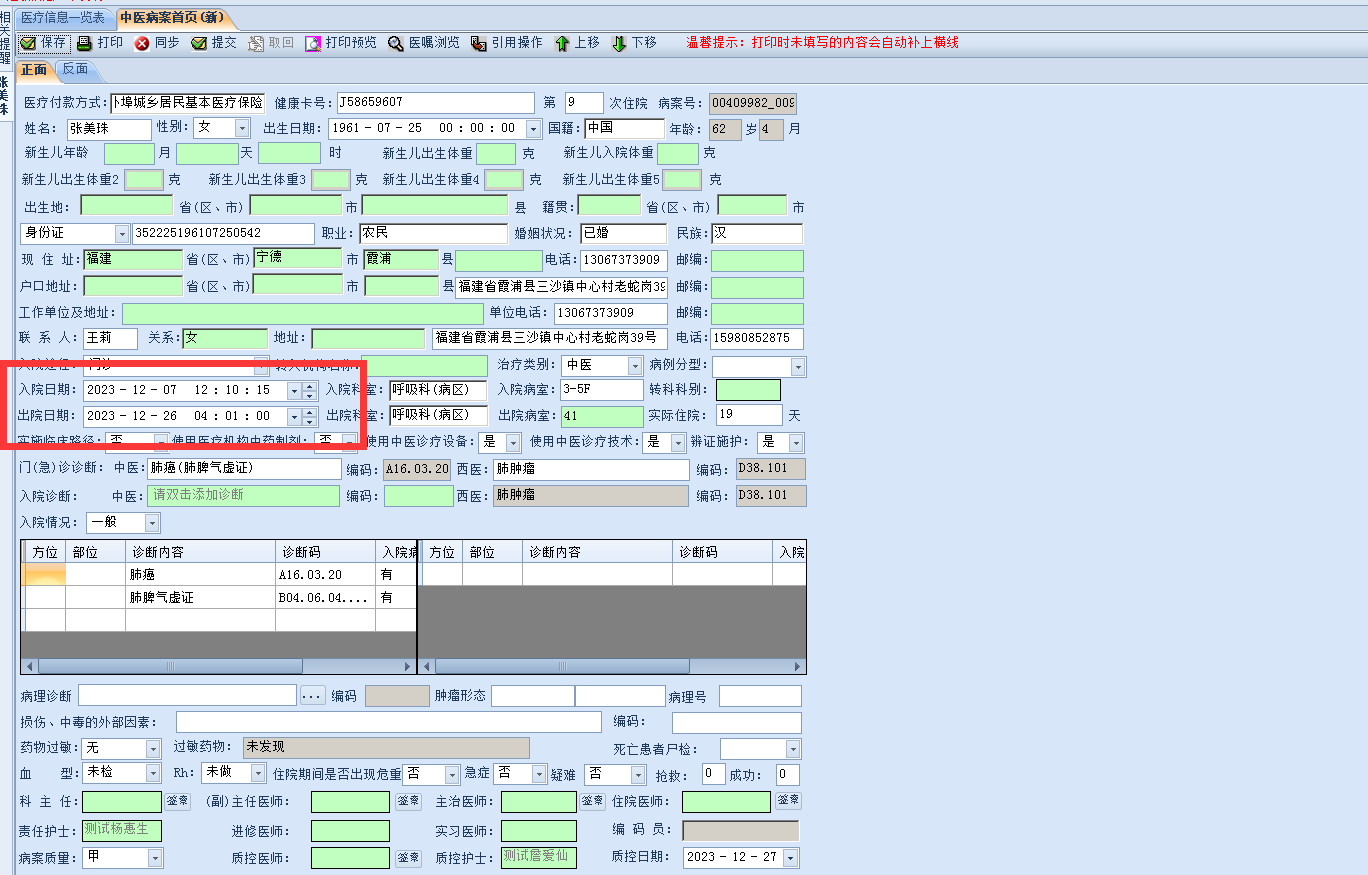Click 签章 button for (副)主任医师

[x=408, y=801]
